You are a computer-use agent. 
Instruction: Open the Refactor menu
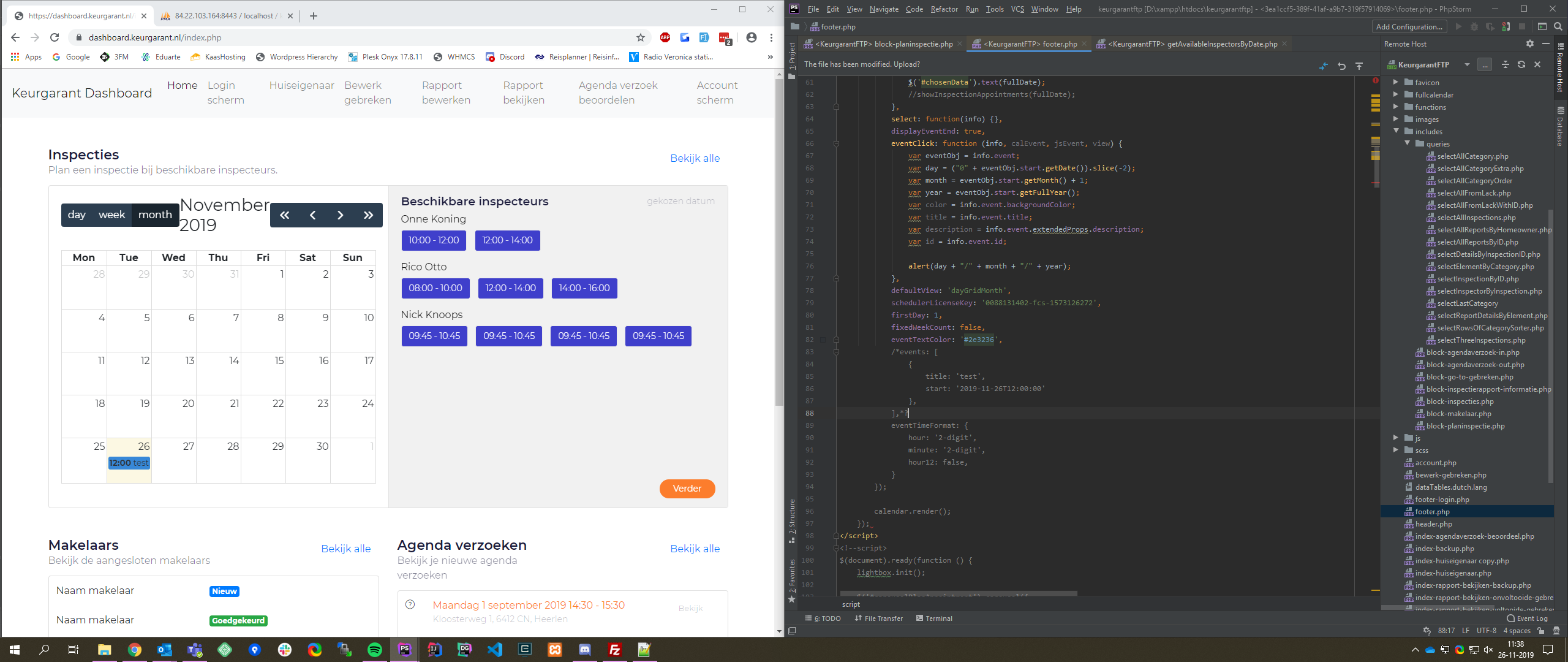coord(944,9)
